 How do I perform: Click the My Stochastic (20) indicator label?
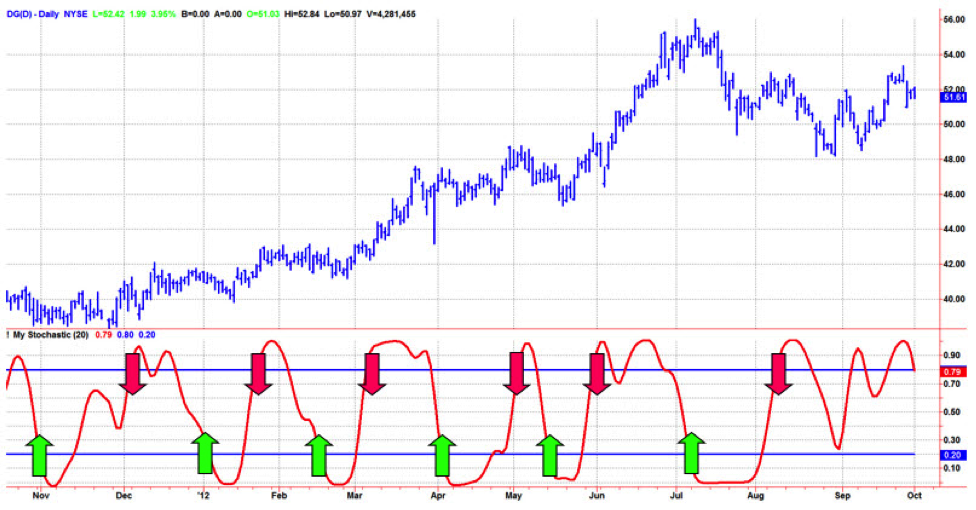click(x=50, y=335)
